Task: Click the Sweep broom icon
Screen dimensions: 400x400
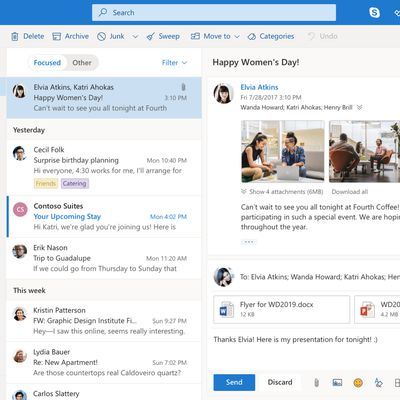Action: point(151,36)
